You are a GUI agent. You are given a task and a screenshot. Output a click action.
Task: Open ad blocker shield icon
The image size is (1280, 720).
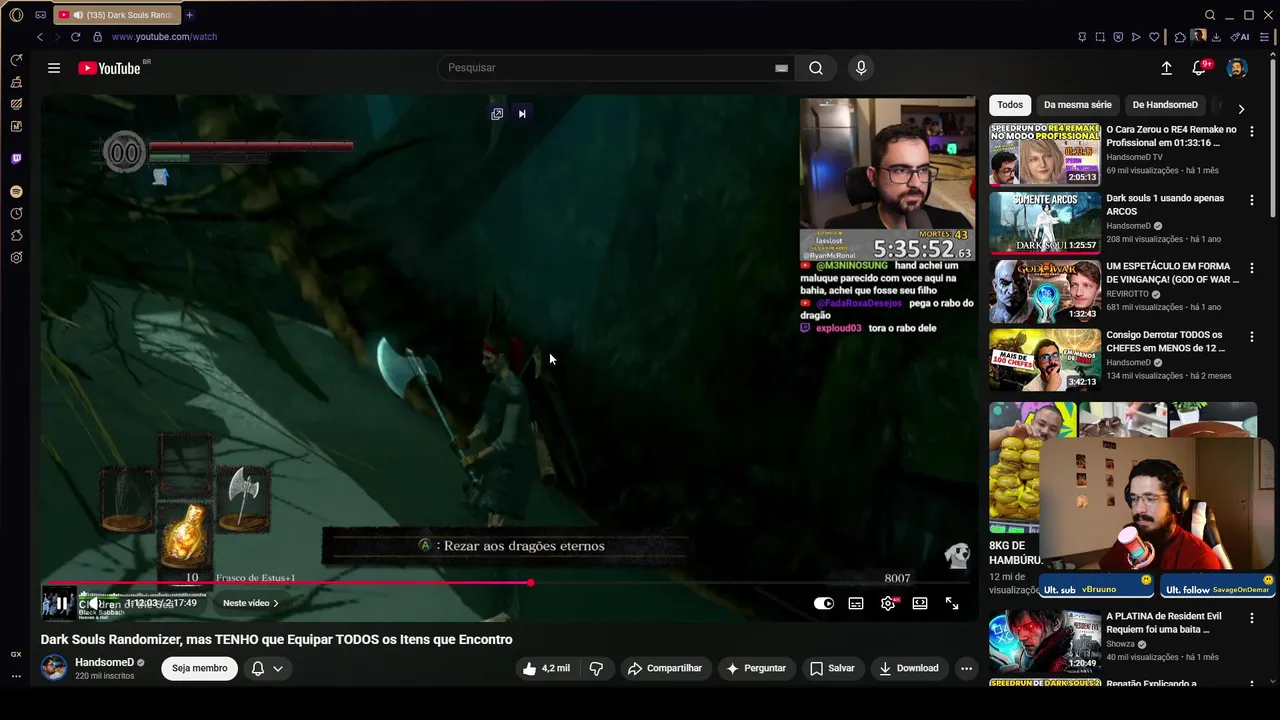pyautogui.click(x=1118, y=37)
